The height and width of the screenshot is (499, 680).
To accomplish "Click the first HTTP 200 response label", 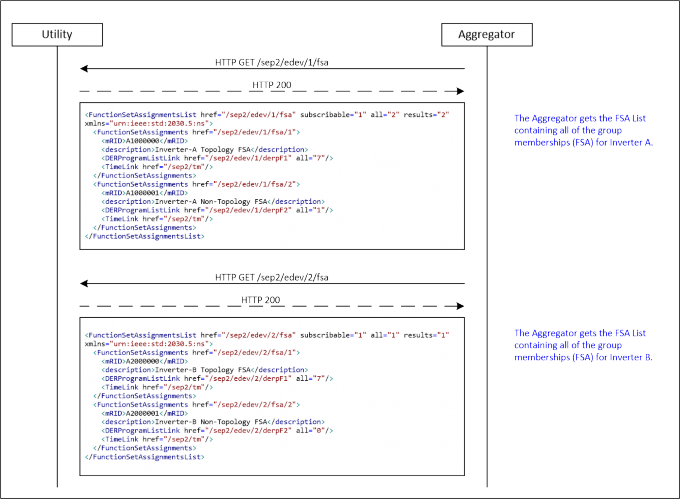I will coord(271,85).
